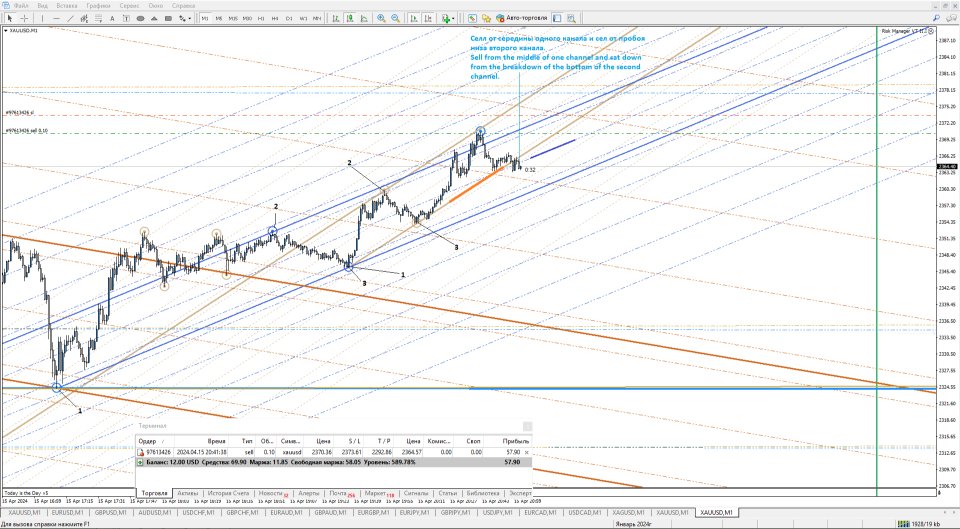Screen dimensions: 960x529
Task: Toggle the Авто-торговля button
Action: (520, 18)
